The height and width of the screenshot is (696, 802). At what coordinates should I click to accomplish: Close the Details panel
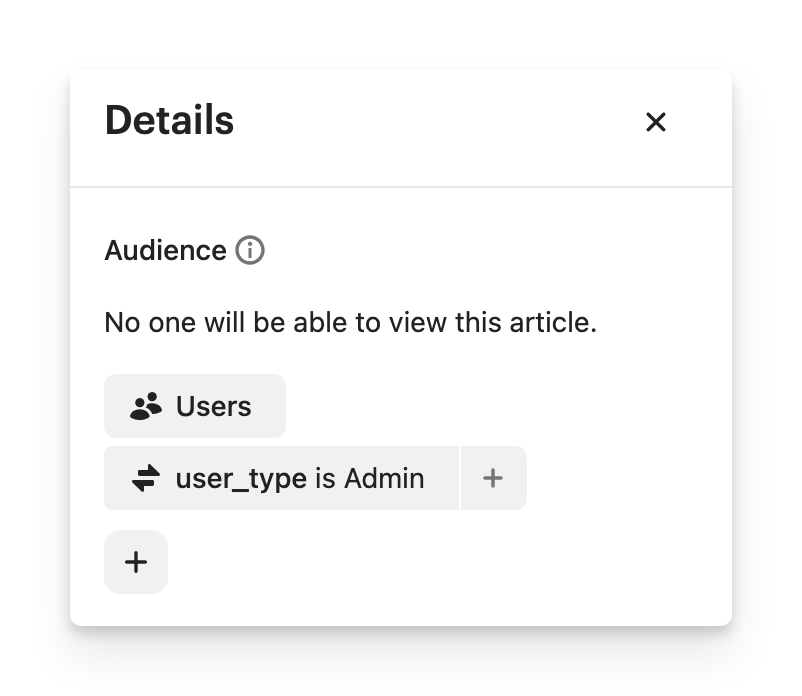(x=655, y=122)
